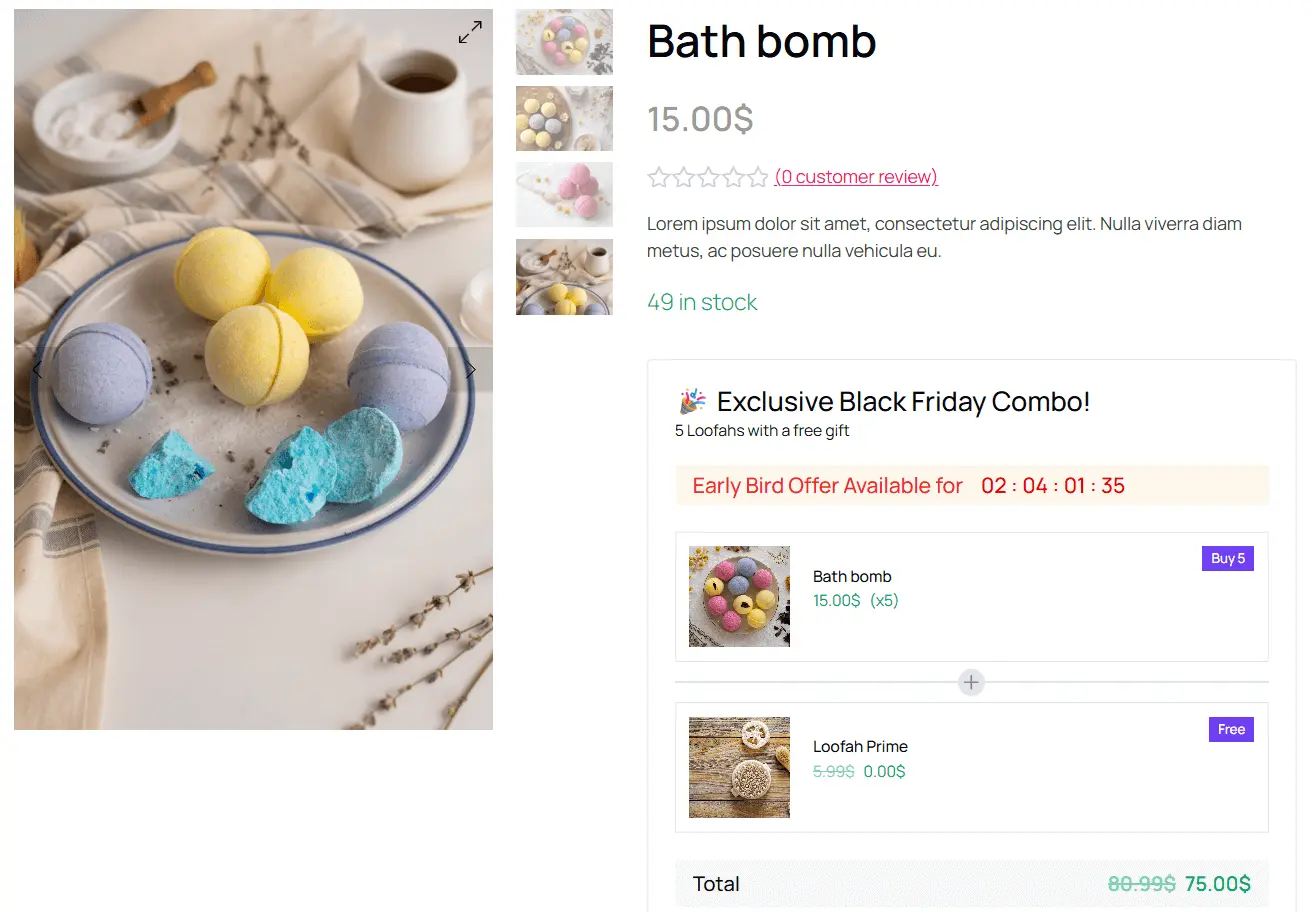Expand the Loofah Prime combo item details
Image resolution: width=1312 pixels, height=912 pixels.
tap(971, 767)
